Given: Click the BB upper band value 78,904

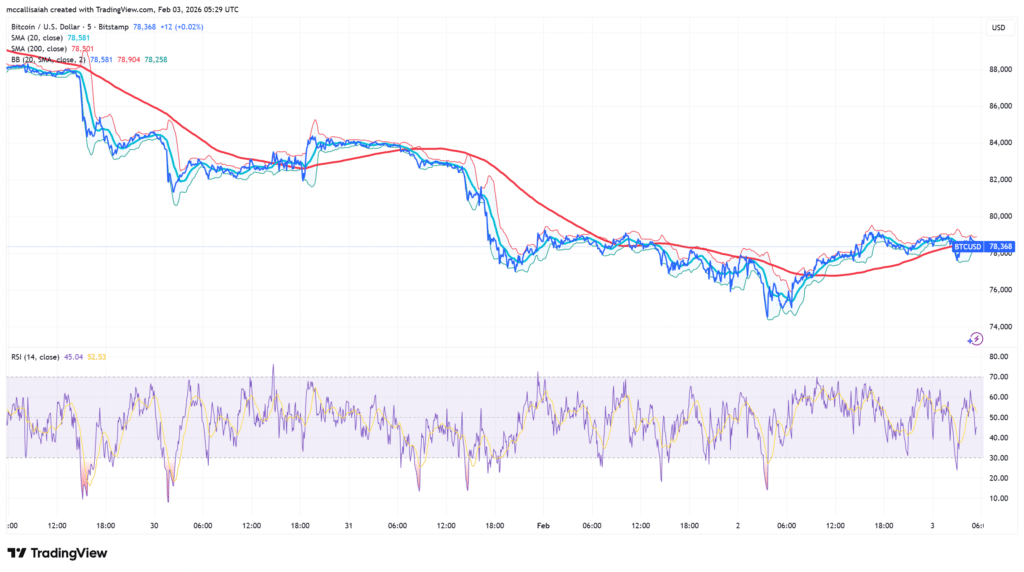Looking at the screenshot, I should pyautogui.click(x=129, y=60).
